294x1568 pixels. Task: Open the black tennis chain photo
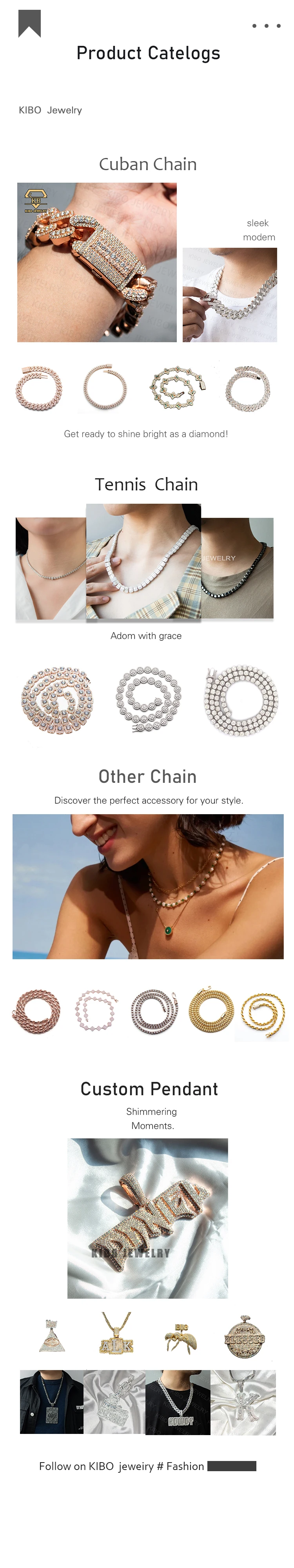pos(238,568)
